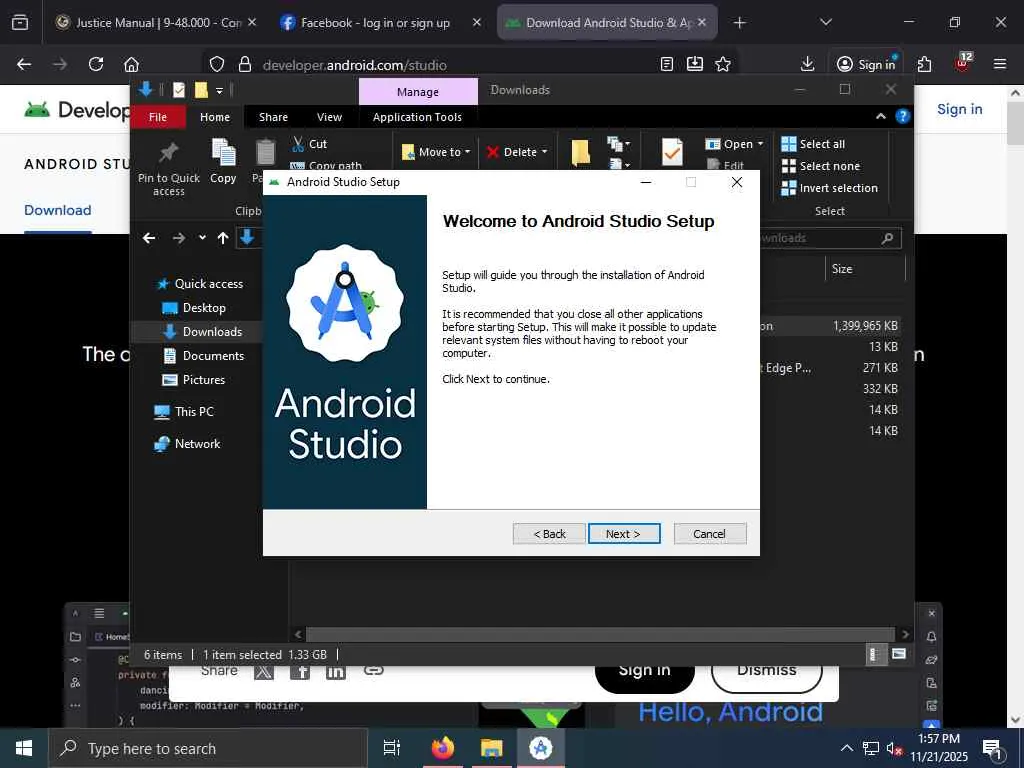
Task: Click the Copy icon in the ribbon
Action: click(223, 152)
